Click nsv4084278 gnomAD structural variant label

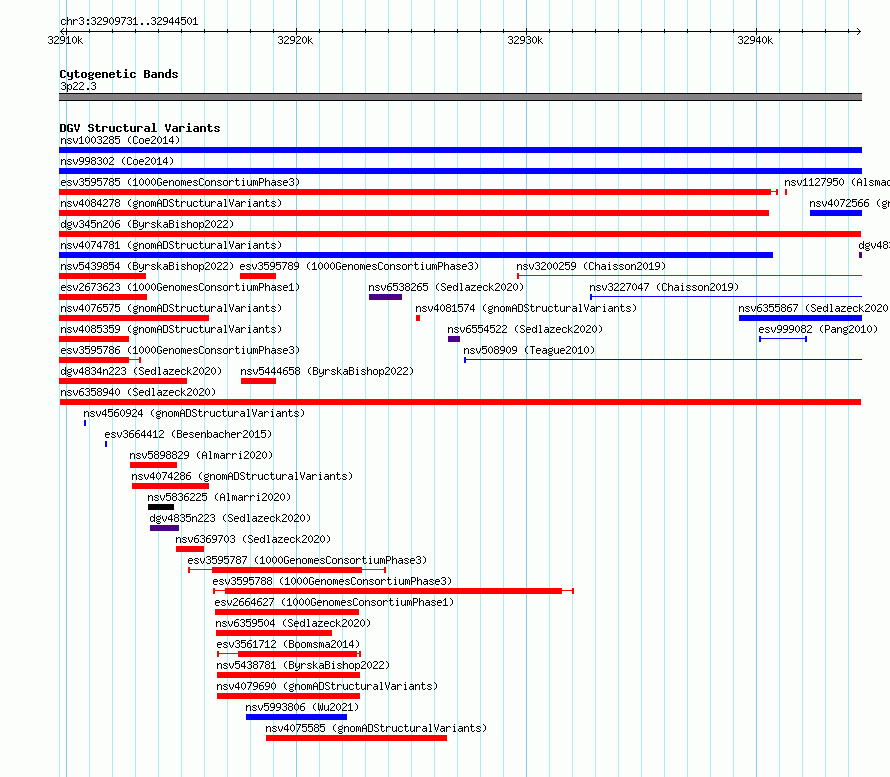pos(171,203)
